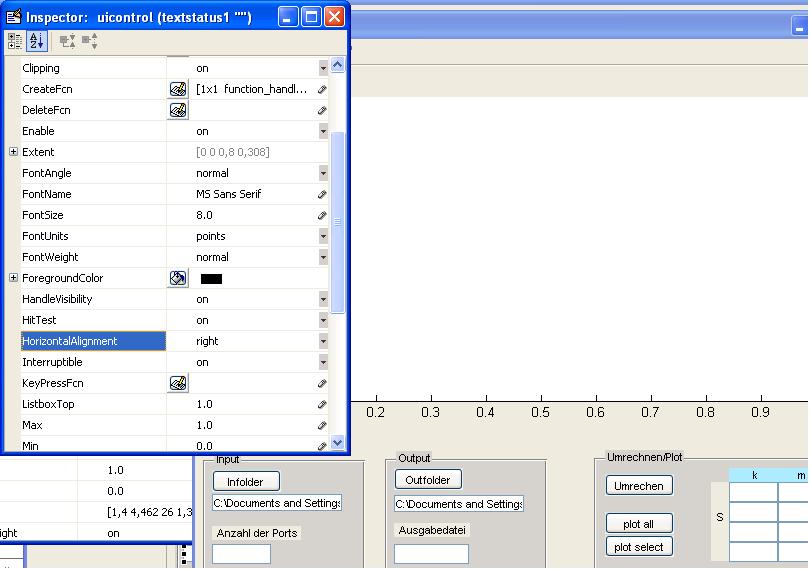Open the CreateFcn callback editor icon
The width and height of the screenshot is (810, 569).
point(178,89)
